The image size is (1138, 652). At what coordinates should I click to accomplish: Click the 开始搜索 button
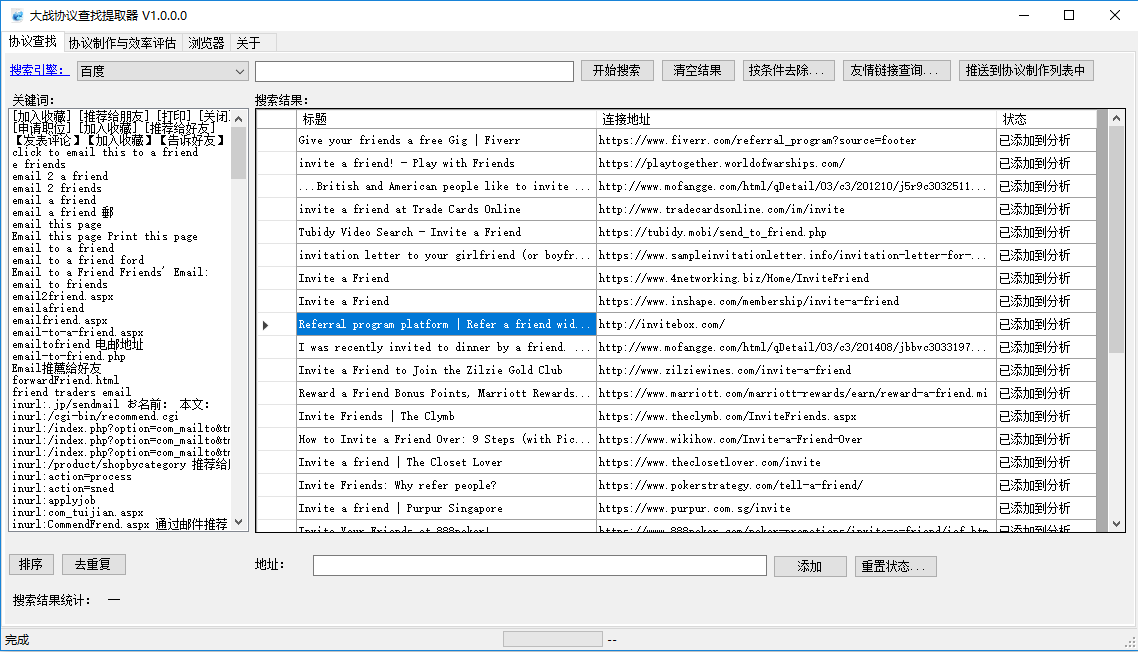(x=617, y=71)
